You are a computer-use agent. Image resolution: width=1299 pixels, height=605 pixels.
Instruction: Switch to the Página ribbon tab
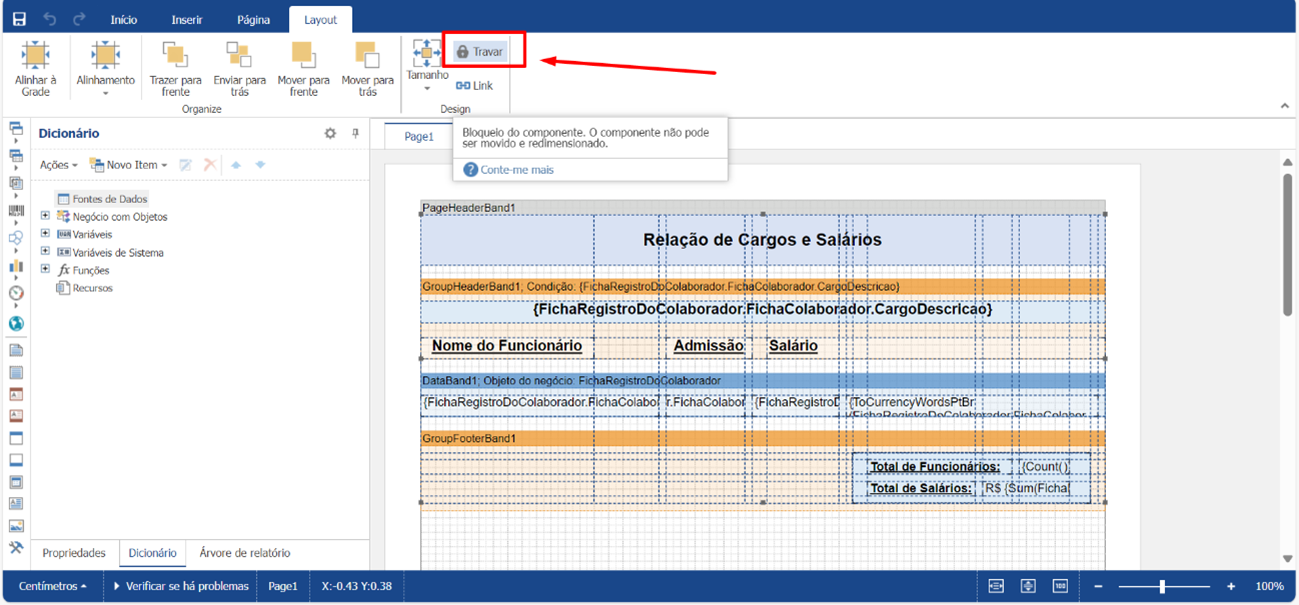pos(253,19)
